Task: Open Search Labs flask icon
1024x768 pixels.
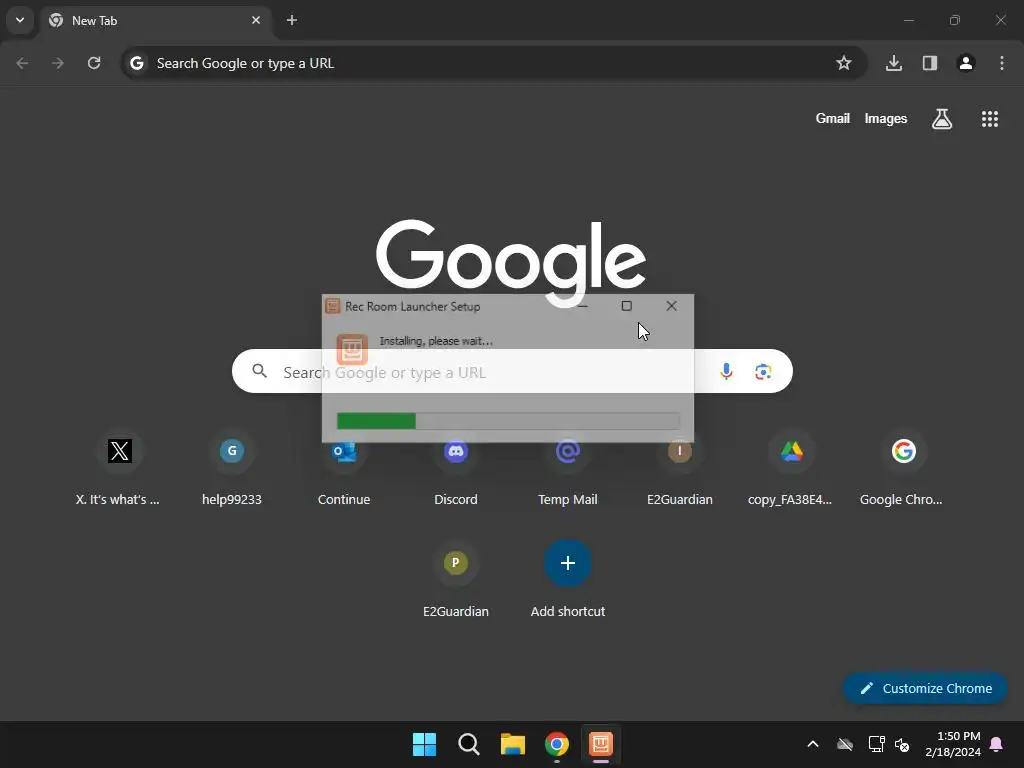Action: point(942,119)
